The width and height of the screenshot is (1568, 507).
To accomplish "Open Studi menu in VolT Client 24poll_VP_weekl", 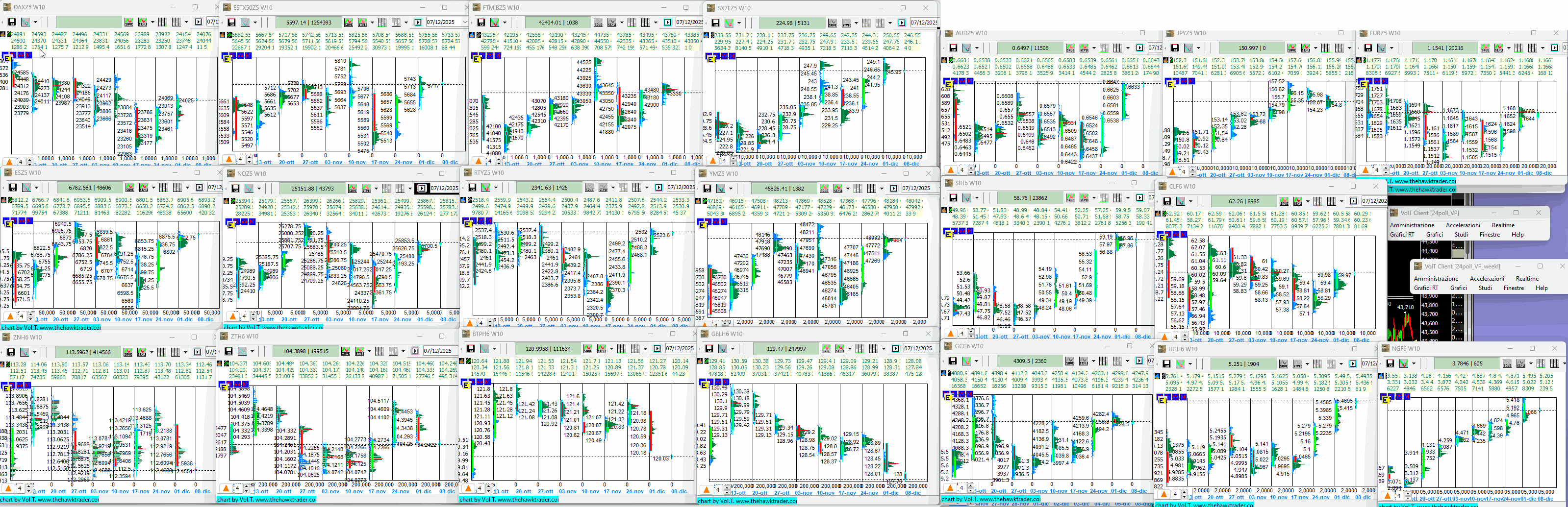I will (1485, 288).
